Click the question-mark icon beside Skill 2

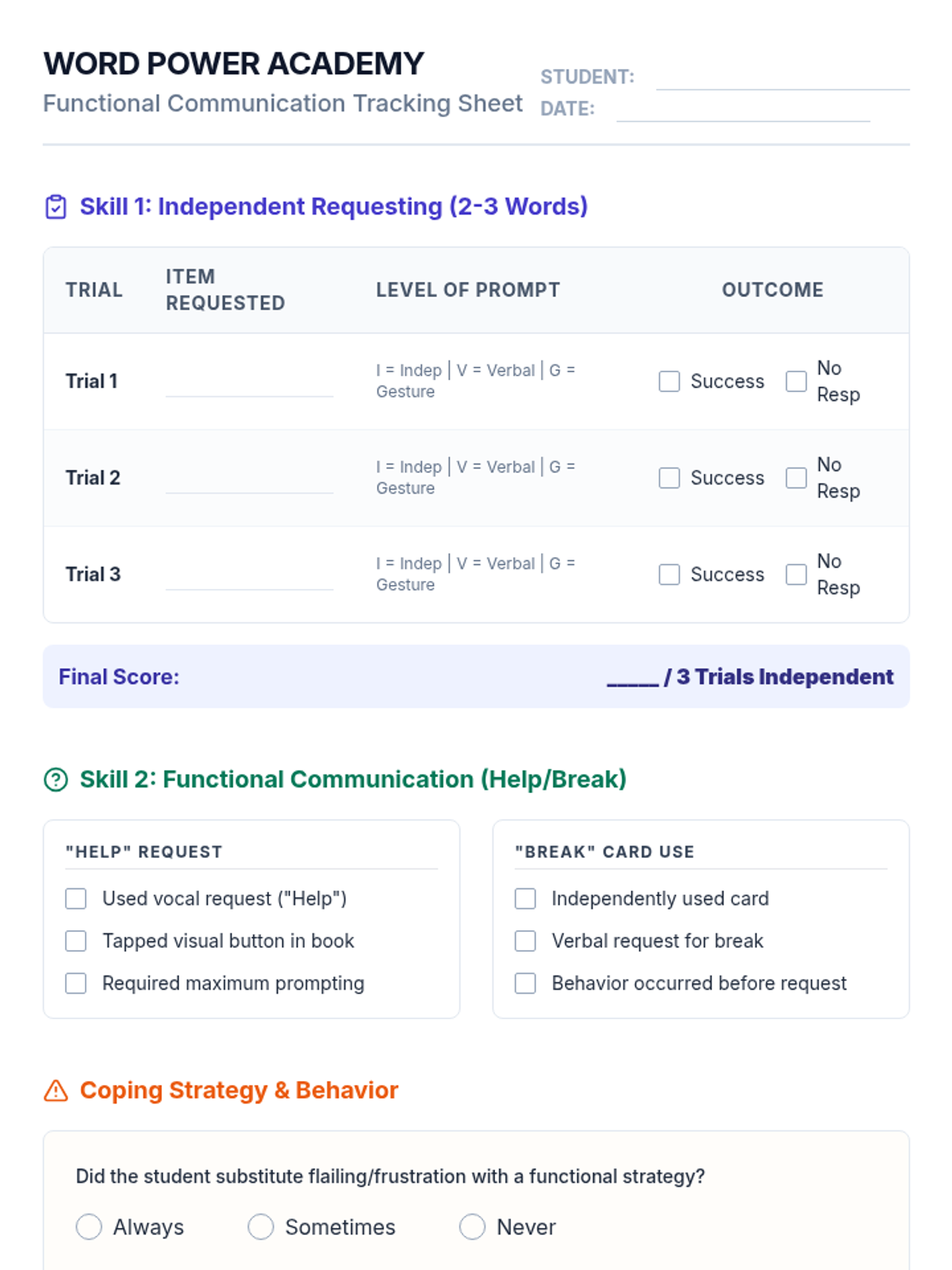pyautogui.click(x=56, y=779)
